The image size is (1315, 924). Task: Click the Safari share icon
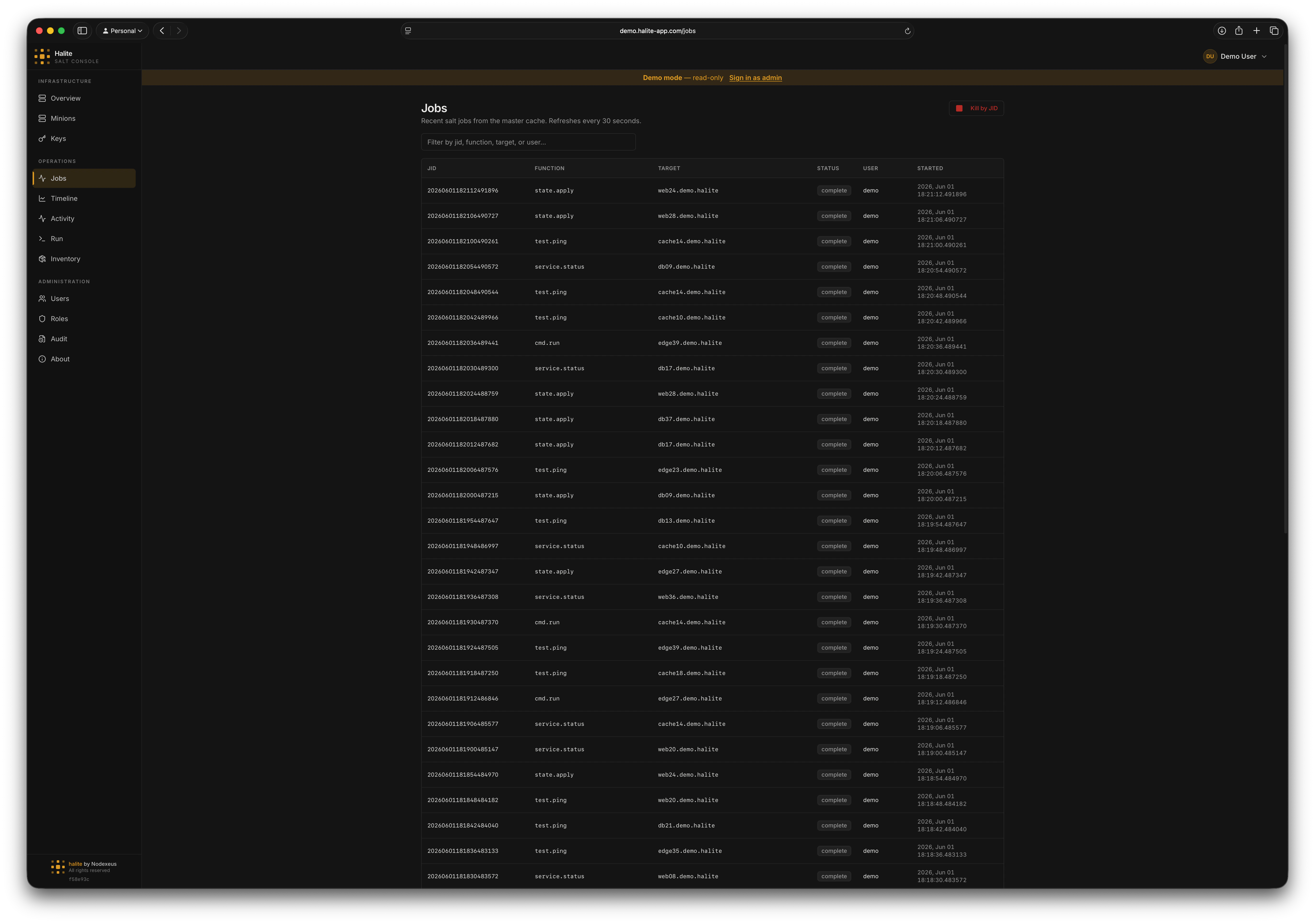coord(1239,31)
